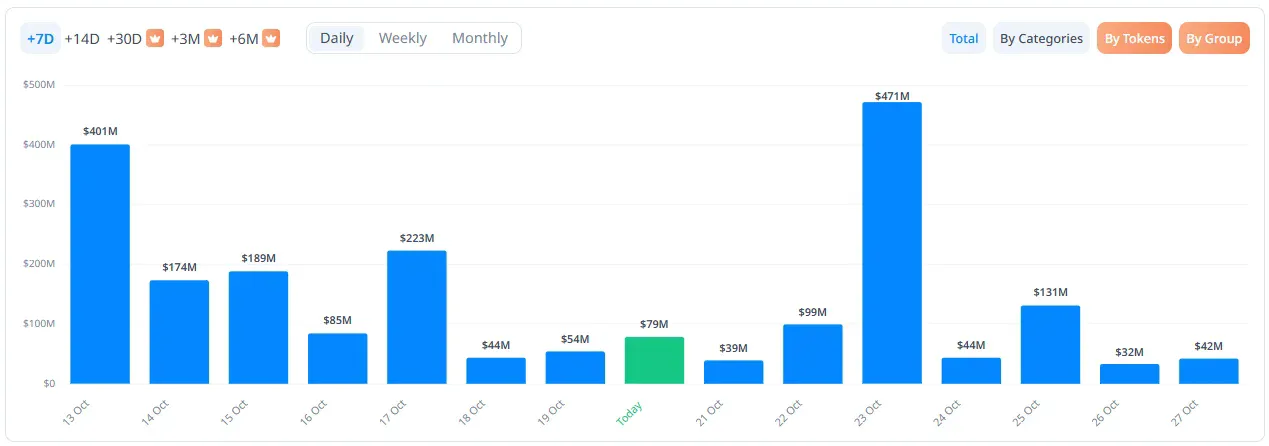The image size is (1269, 446).
Task: Select the $401M bar for 13 Oct
Action: click(100, 264)
